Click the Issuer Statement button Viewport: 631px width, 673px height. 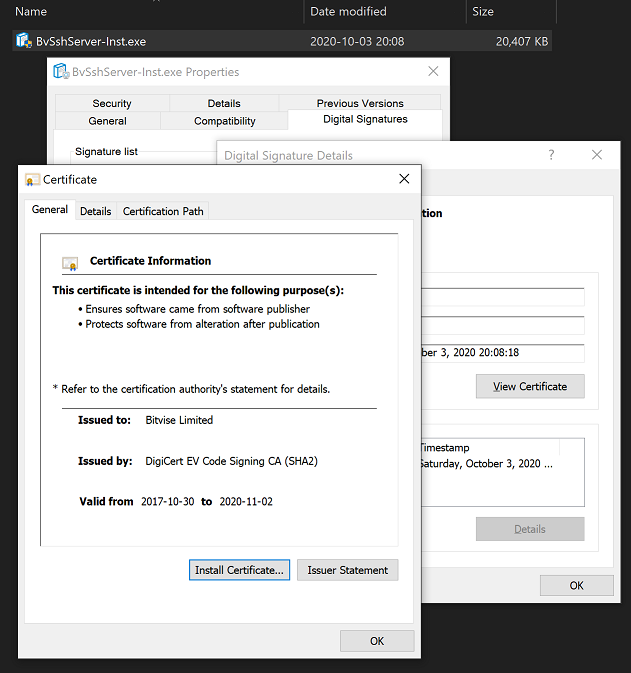(x=347, y=570)
